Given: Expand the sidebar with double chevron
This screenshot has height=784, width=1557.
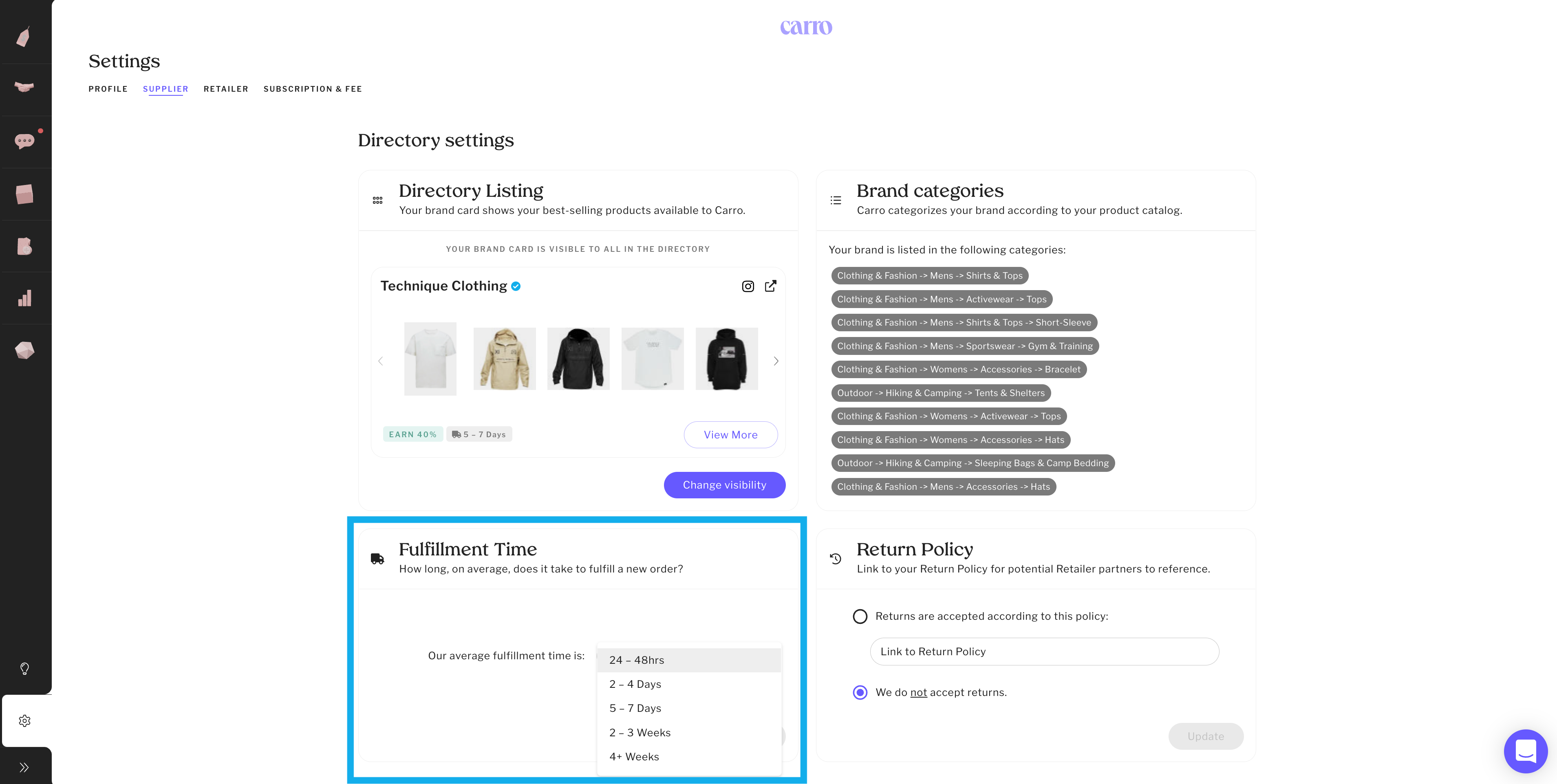Looking at the screenshot, I should tap(24, 767).
